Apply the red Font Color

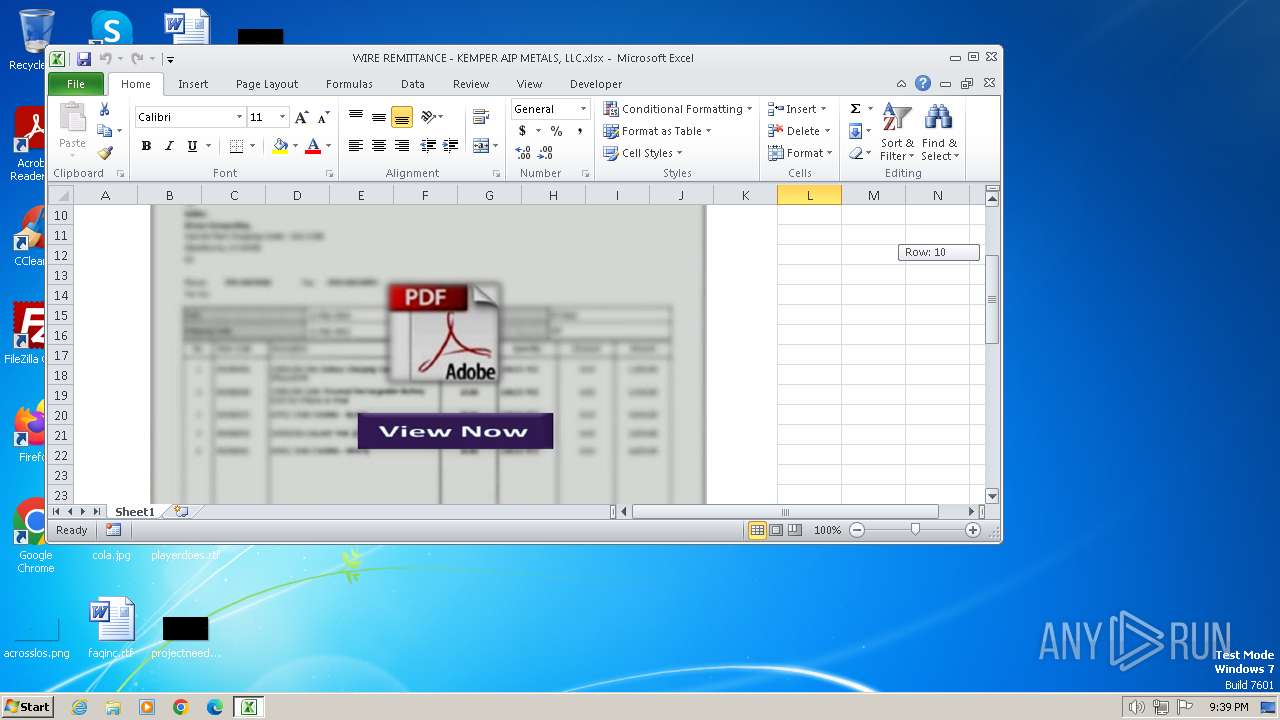(x=313, y=146)
